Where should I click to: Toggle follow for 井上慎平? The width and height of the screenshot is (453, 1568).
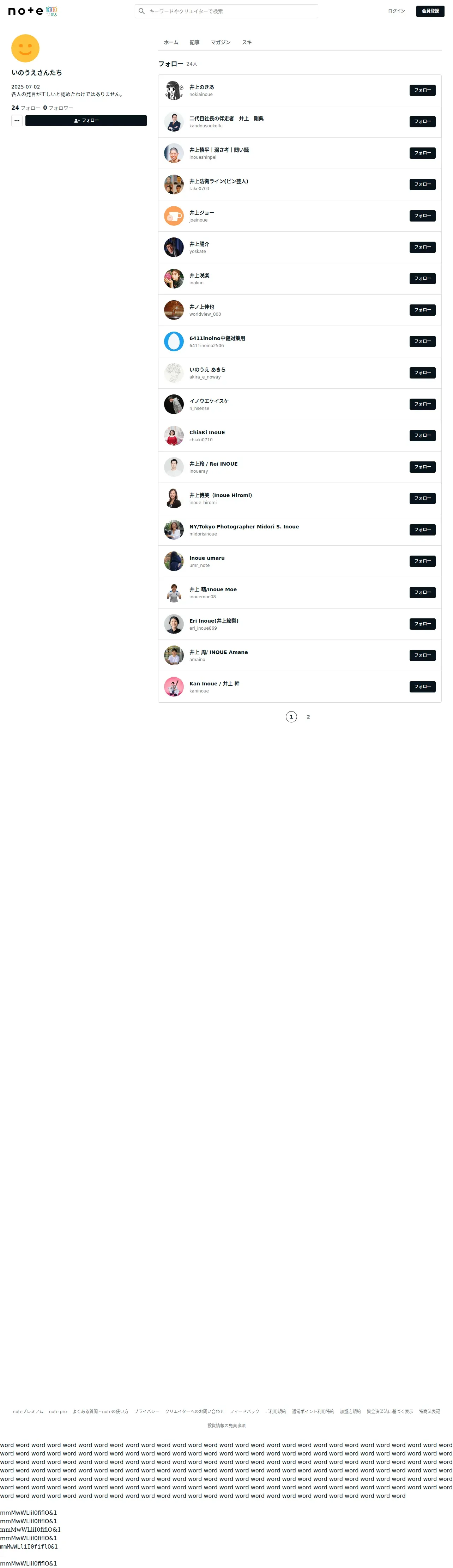[x=422, y=153]
